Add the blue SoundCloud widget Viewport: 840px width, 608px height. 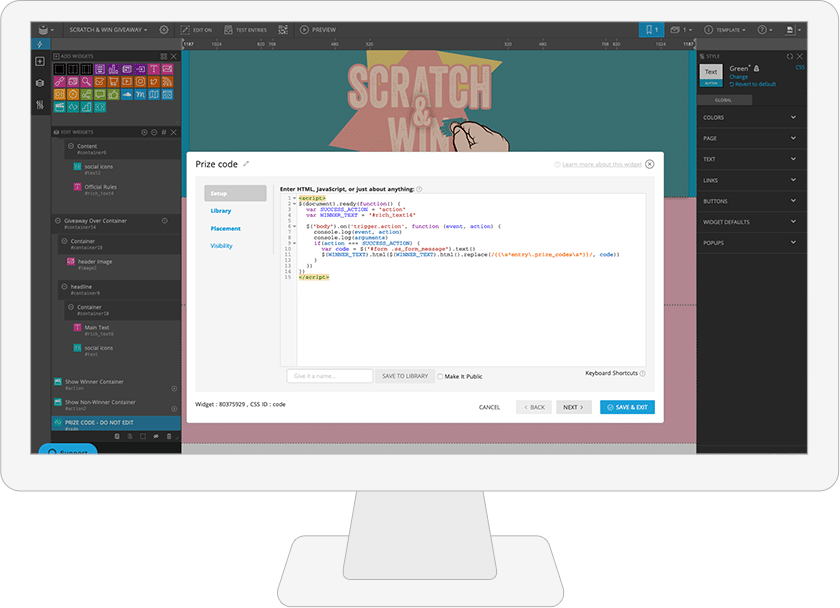127,95
